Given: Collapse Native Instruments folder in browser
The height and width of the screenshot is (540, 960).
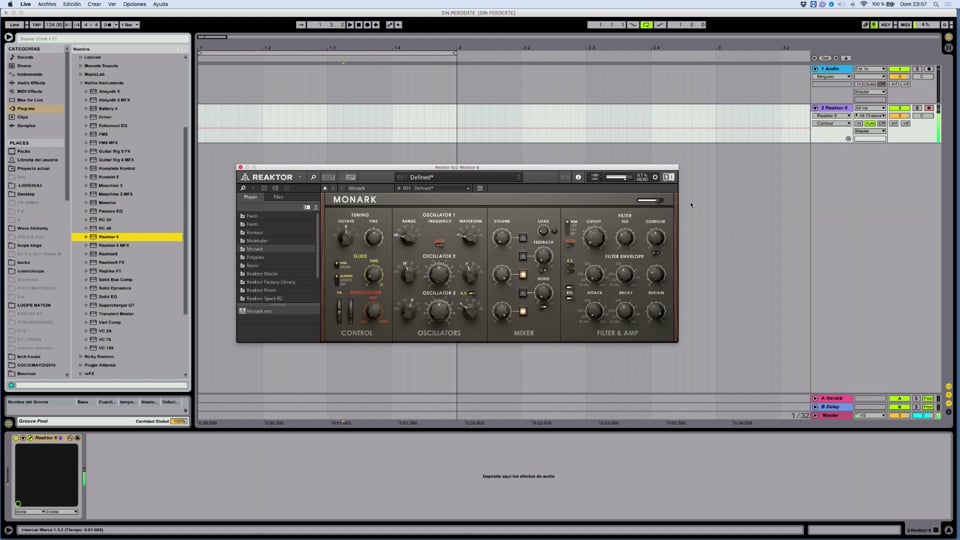Looking at the screenshot, I should point(81,83).
